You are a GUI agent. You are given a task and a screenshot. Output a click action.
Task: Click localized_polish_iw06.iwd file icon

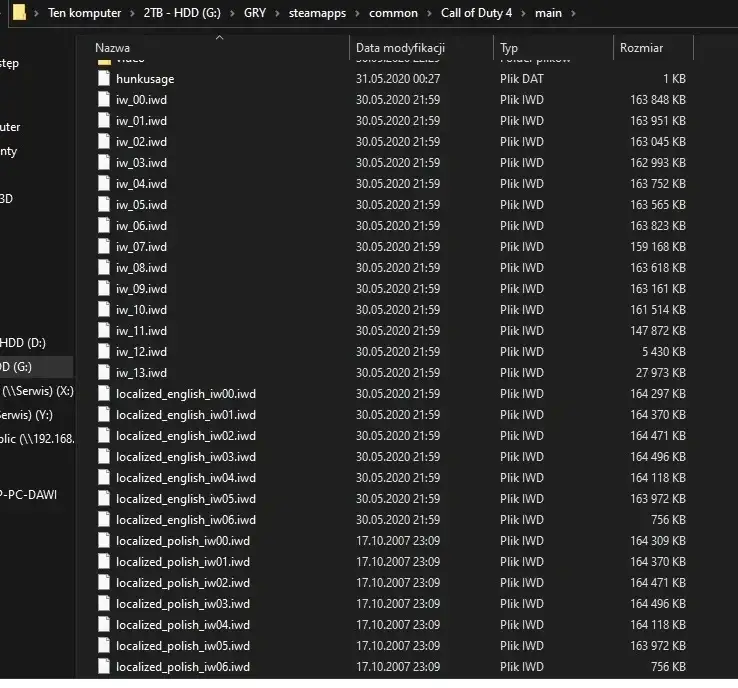coord(104,666)
